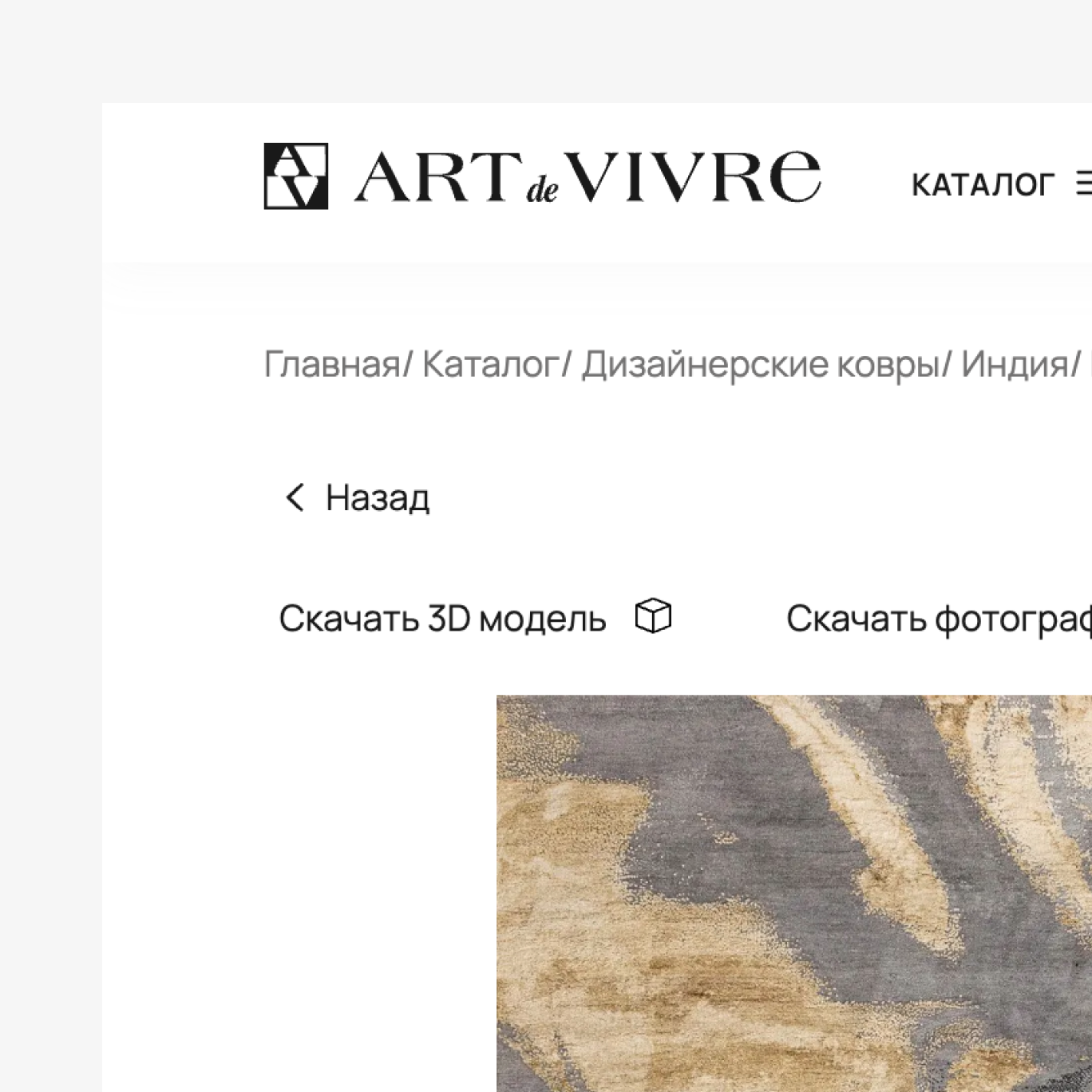Open the hamburger icon beside КАТАЛОГ
The width and height of the screenshot is (1092, 1092).
point(1084,184)
